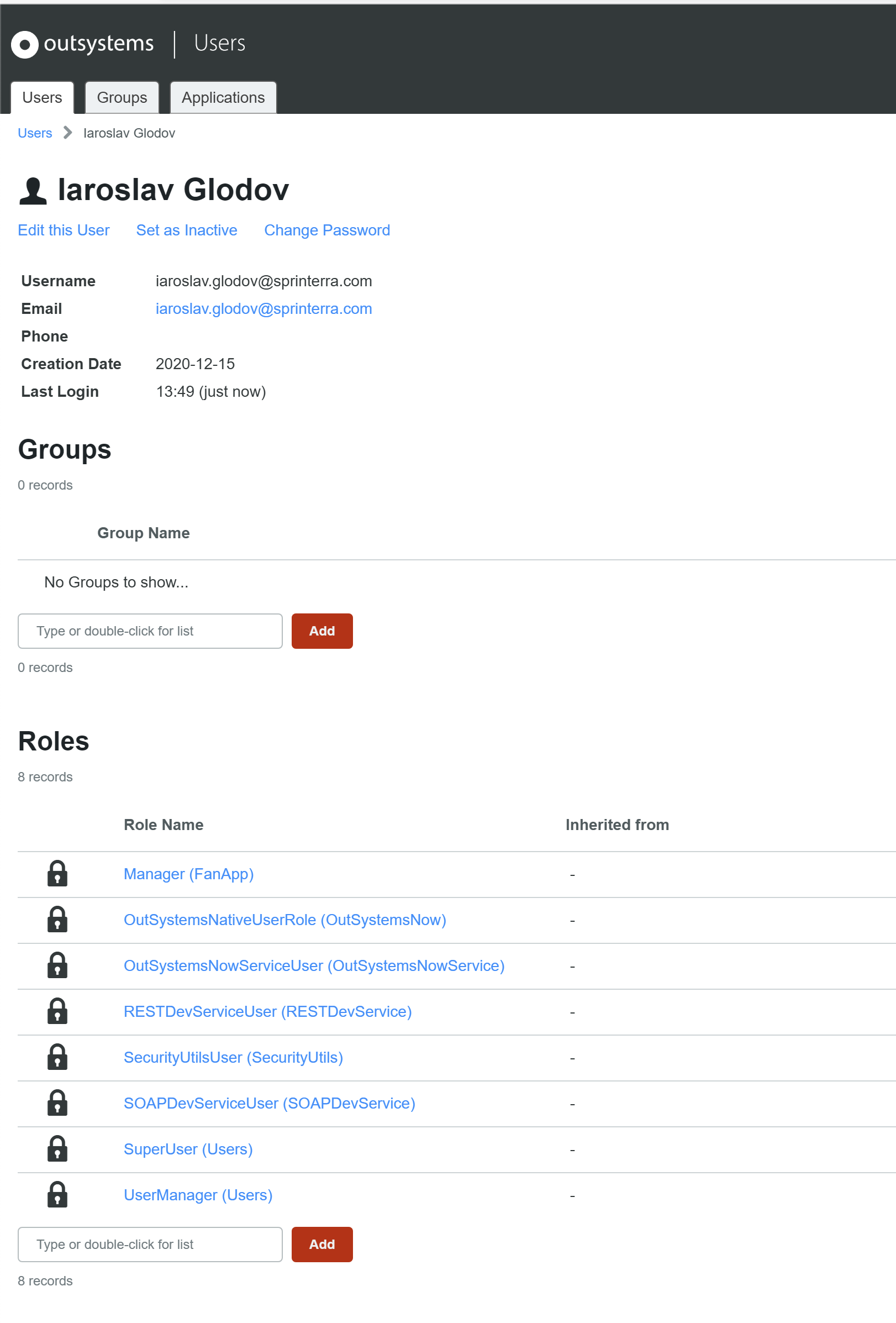Click the lock icon for Manager (FanApp)

[57, 873]
